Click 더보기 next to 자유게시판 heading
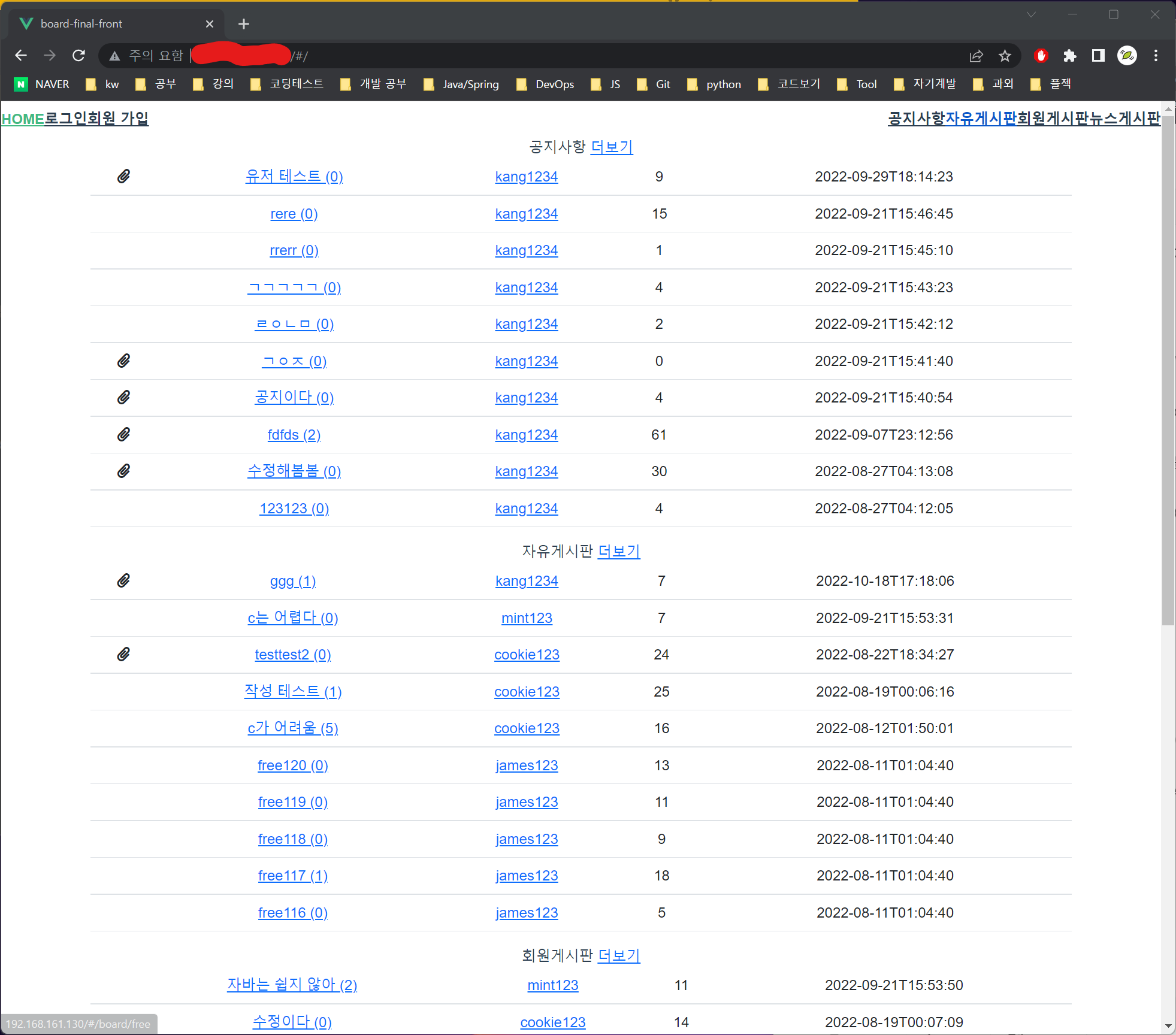Image resolution: width=1176 pixels, height=1035 pixels. [619, 551]
